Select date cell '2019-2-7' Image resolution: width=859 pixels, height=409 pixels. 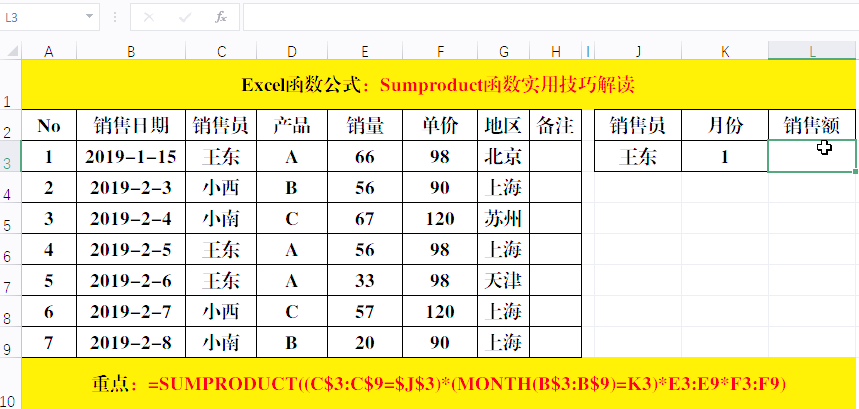[x=131, y=312]
